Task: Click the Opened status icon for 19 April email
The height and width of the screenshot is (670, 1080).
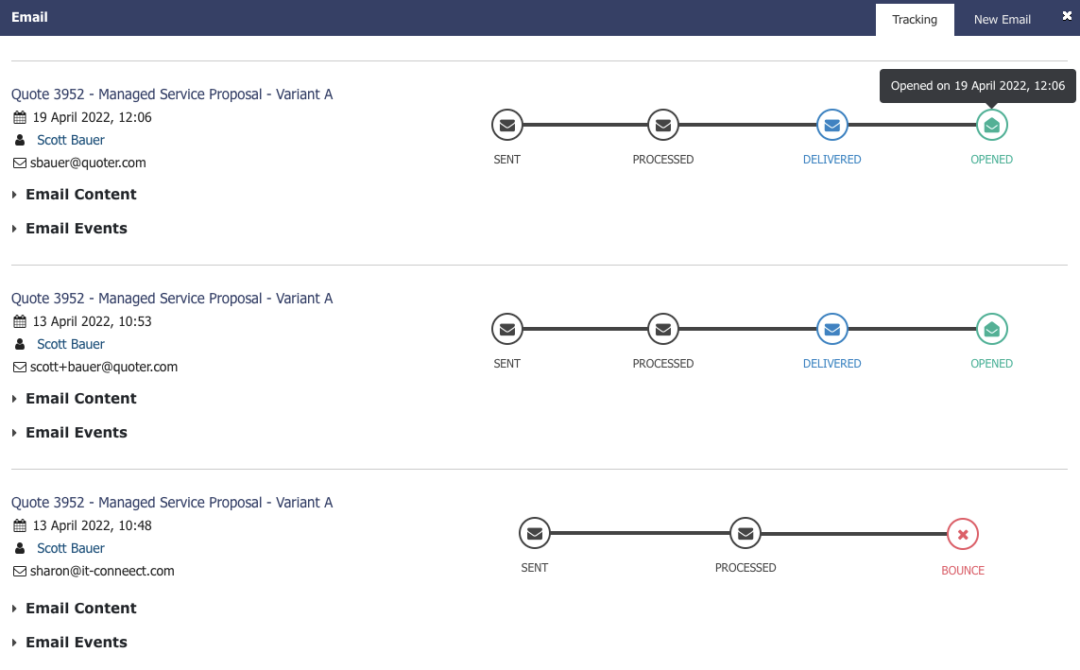Action: (991, 125)
